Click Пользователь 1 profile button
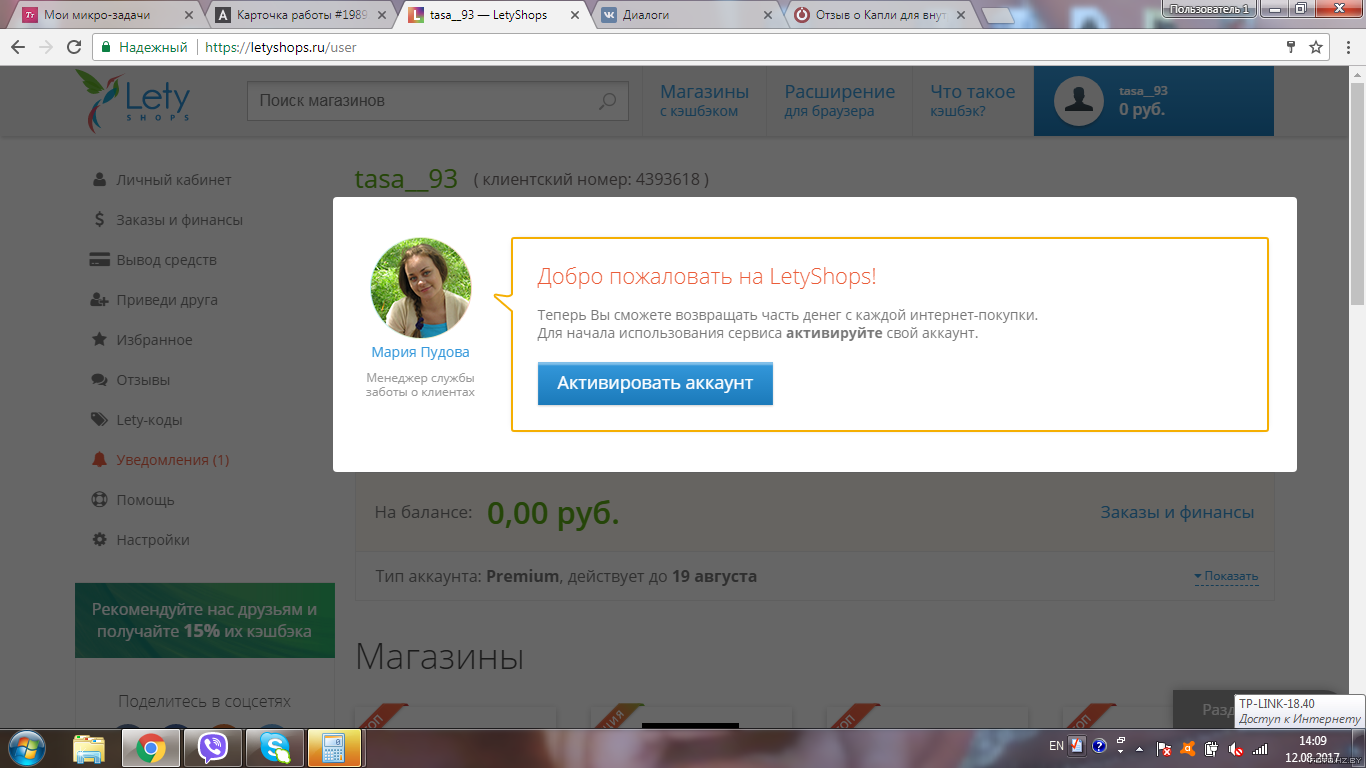Viewport: 1366px width, 768px height. [x=1209, y=8]
